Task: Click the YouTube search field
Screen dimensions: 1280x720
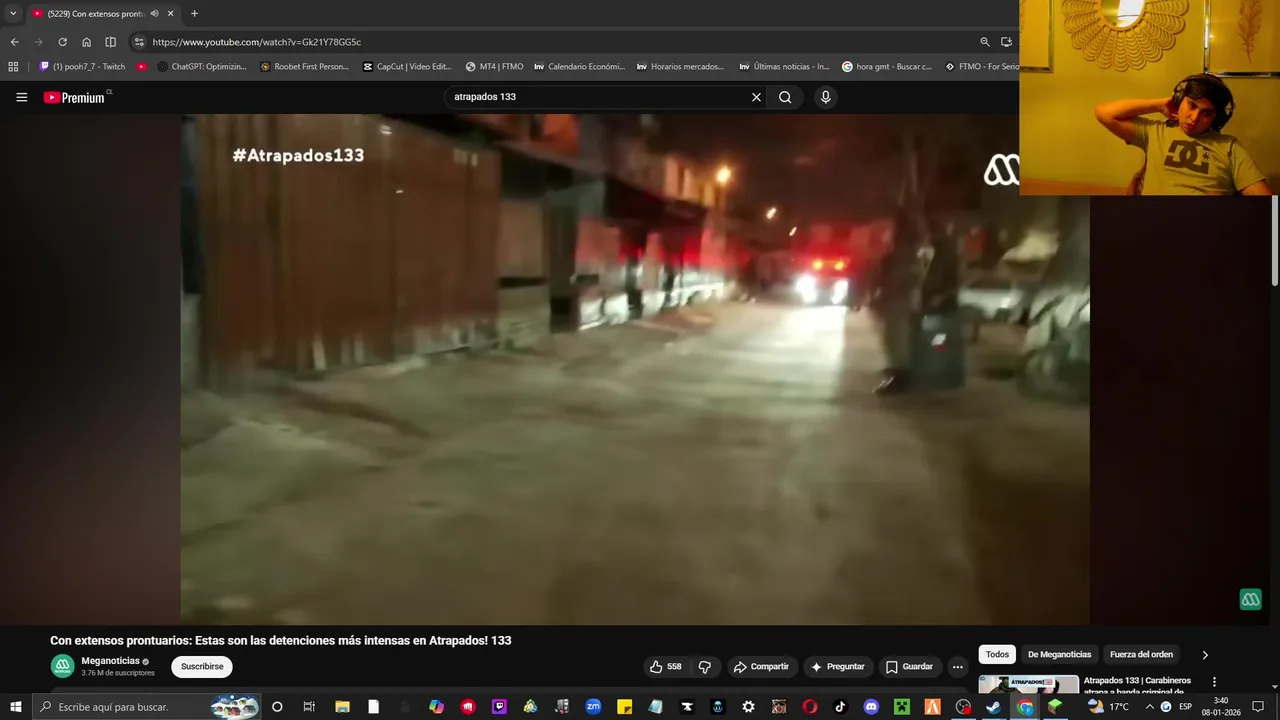Action: [600, 97]
